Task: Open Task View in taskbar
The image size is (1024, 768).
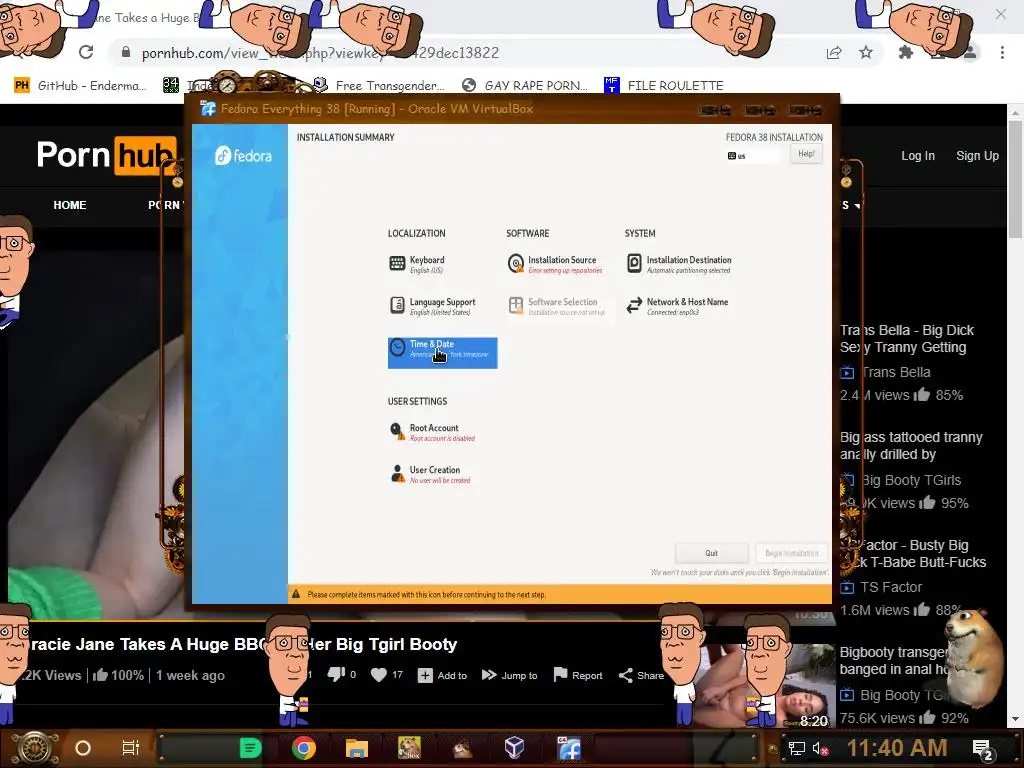Action: click(131, 748)
